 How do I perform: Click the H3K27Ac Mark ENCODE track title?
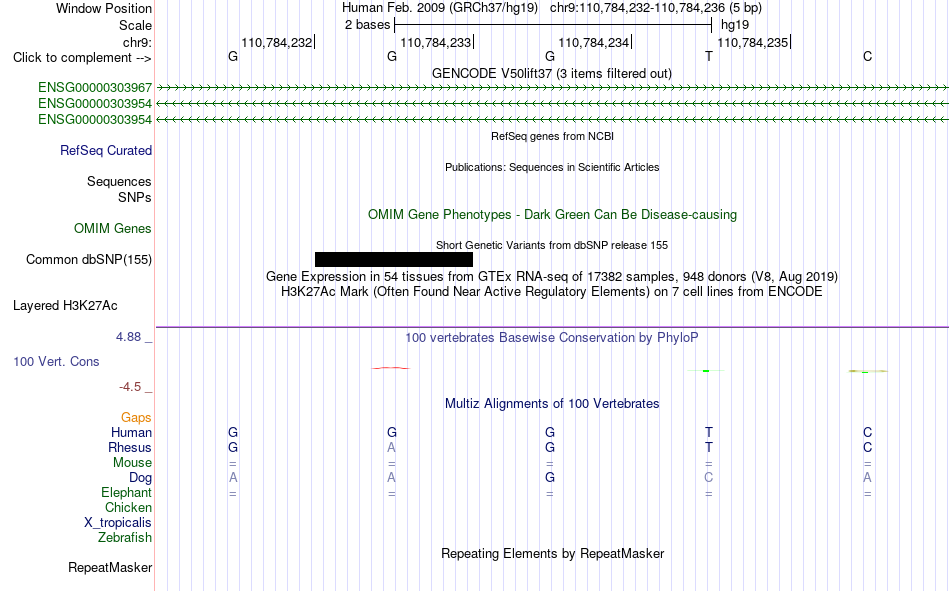tap(552, 292)
